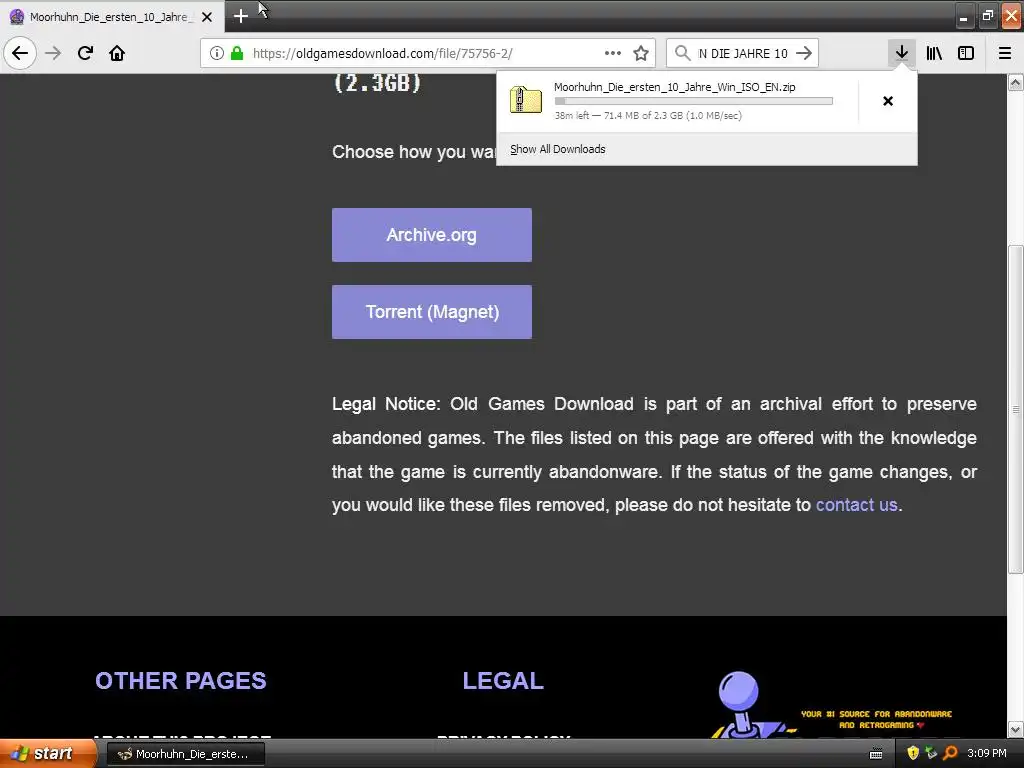Screen dimensions: 1024x768
Task: Click the green padlock security icon
Action: (237, 53)
